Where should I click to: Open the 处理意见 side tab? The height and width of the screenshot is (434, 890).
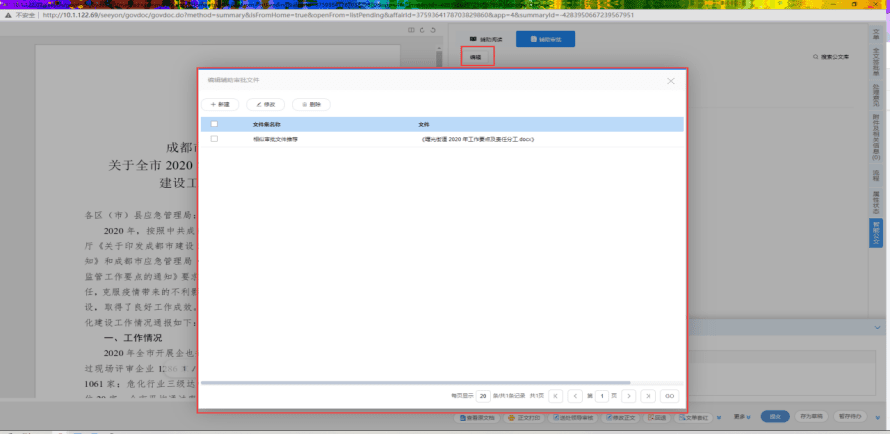(876, 96)
